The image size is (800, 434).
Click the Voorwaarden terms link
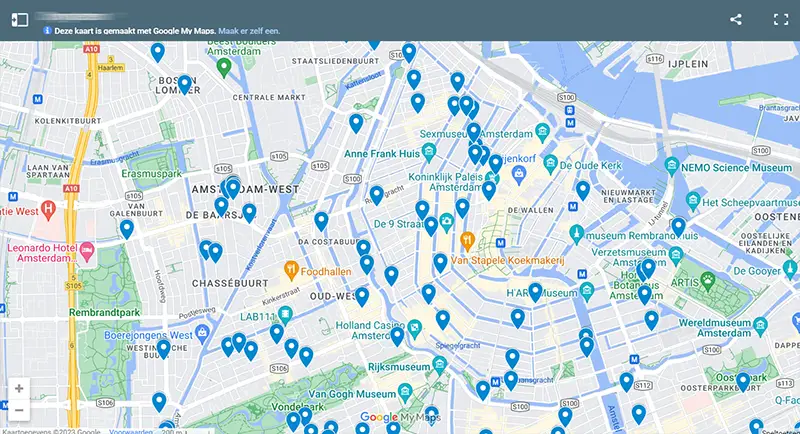[131, 431]
